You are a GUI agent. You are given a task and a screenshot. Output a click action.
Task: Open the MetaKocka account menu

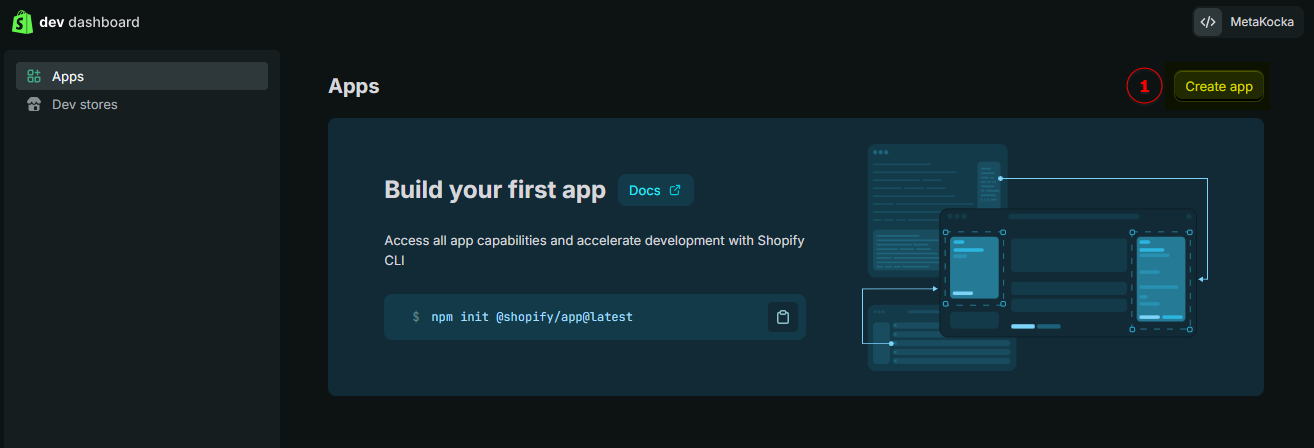[1248, 22]
